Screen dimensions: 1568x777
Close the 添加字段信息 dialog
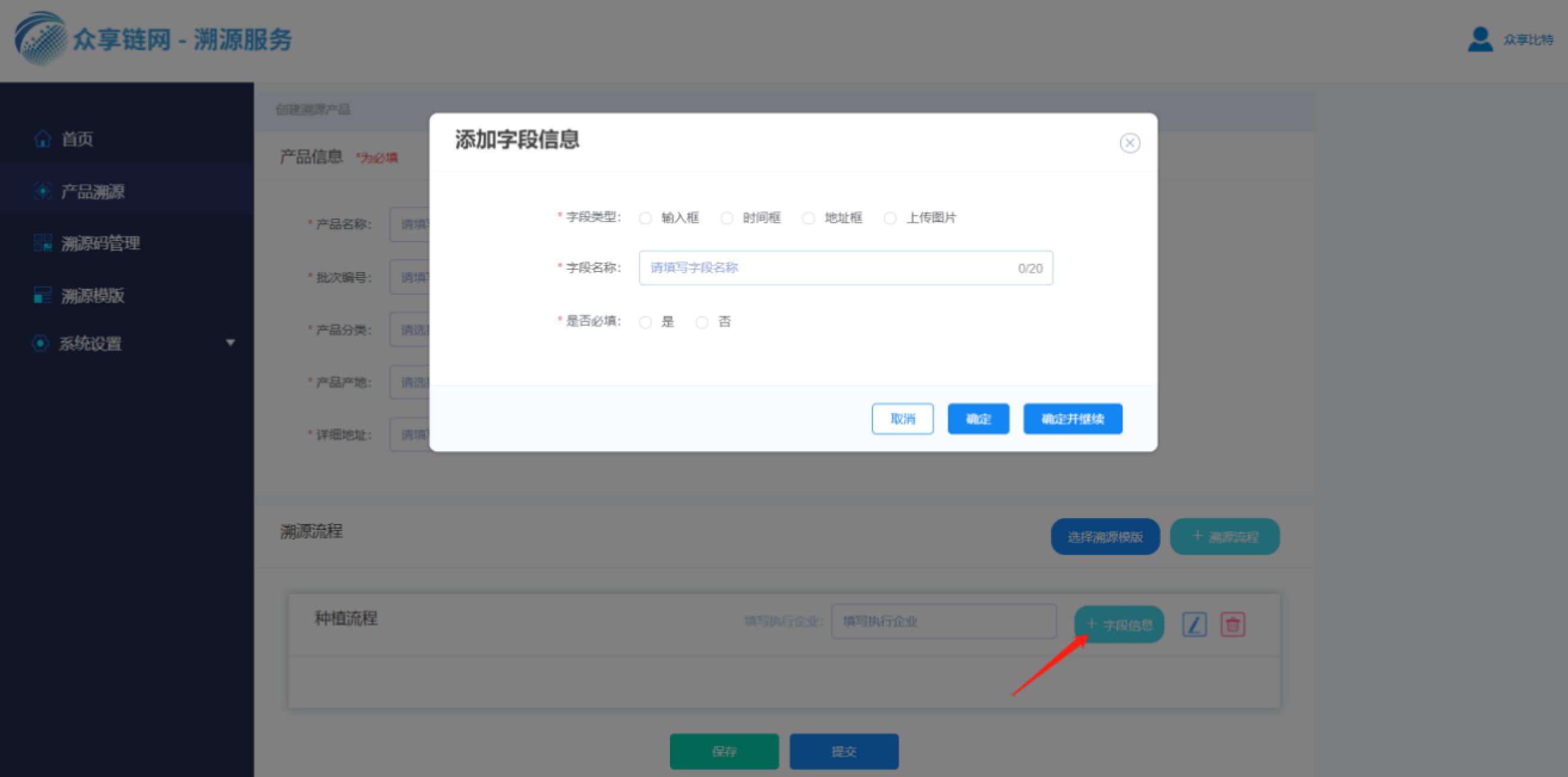click(1130, 143)
